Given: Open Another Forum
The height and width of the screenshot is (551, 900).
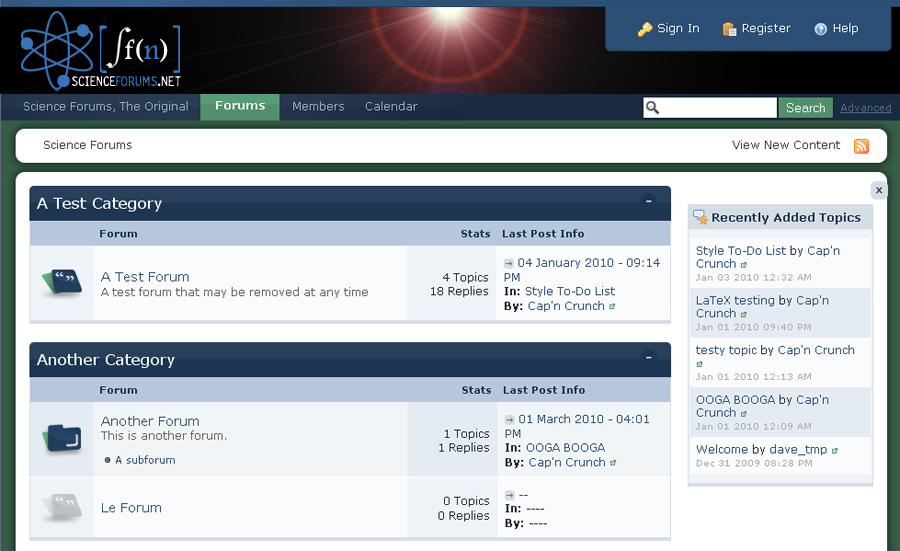Looking at the screenshot, I should point(150,421).
